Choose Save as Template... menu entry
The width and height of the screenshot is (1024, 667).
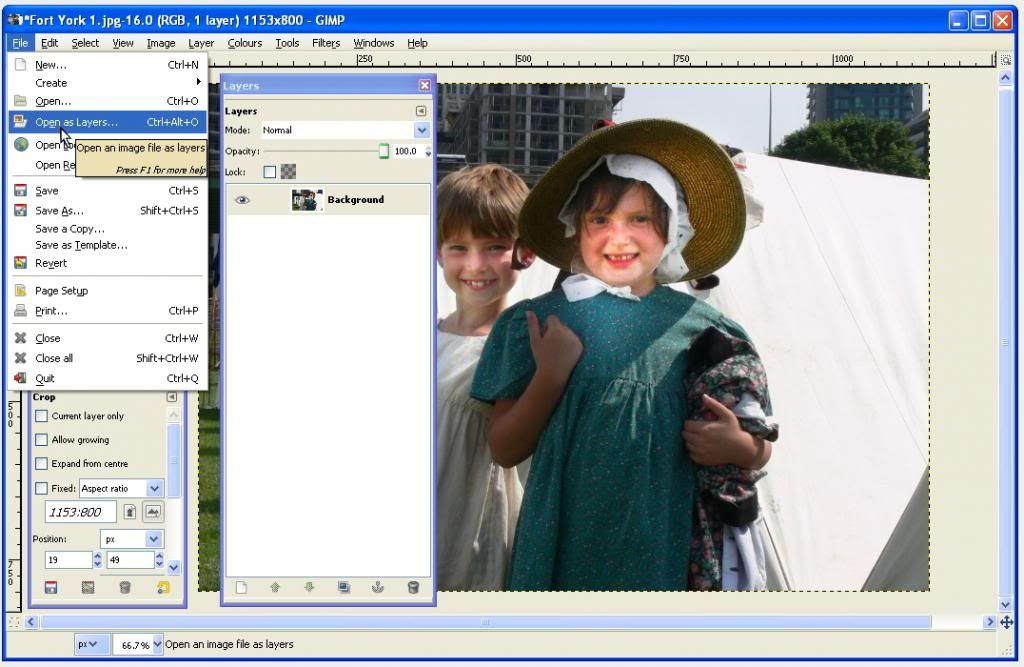[x=108, y=245]
